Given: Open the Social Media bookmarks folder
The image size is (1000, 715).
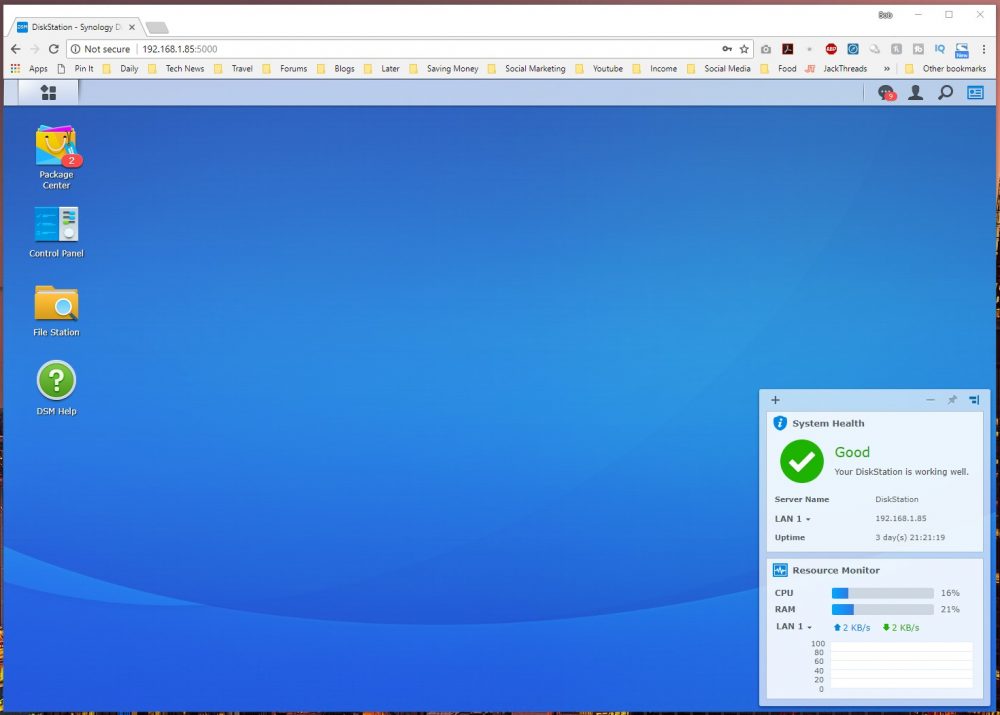Looking at the screenshot, I should (x=718, y=68).
